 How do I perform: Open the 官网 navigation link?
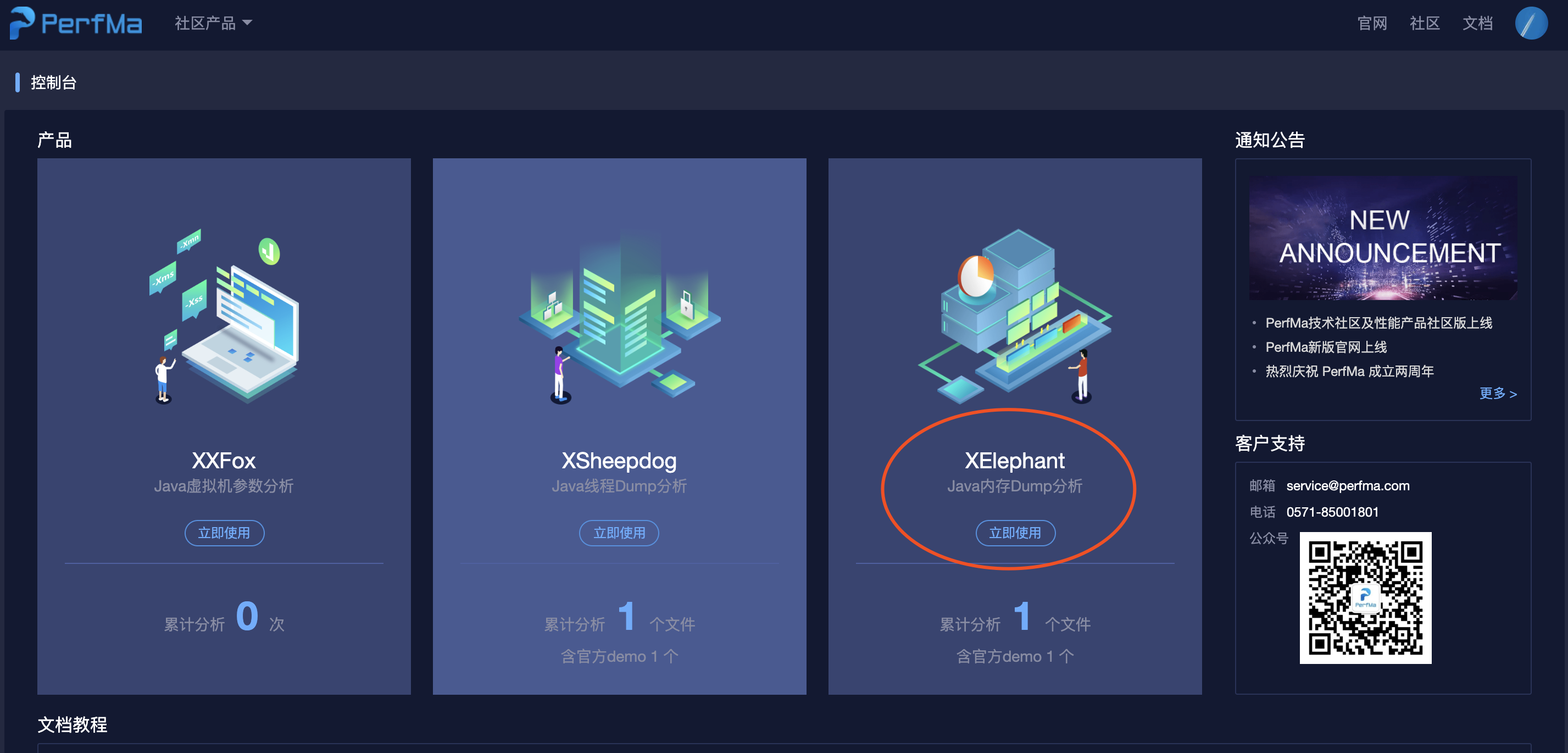click(x=1372, y=23)
